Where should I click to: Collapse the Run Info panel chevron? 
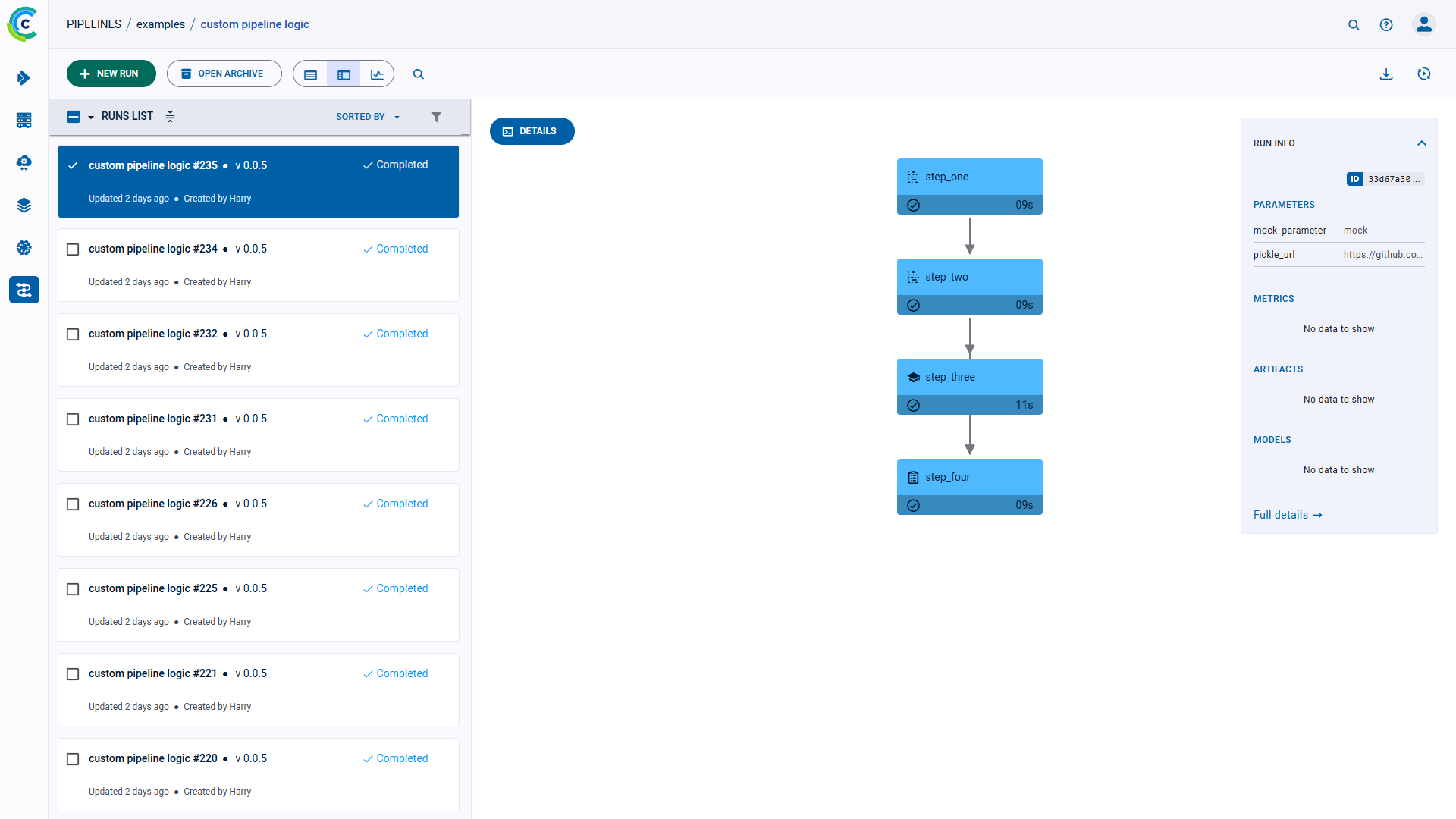click(1422, 143)
